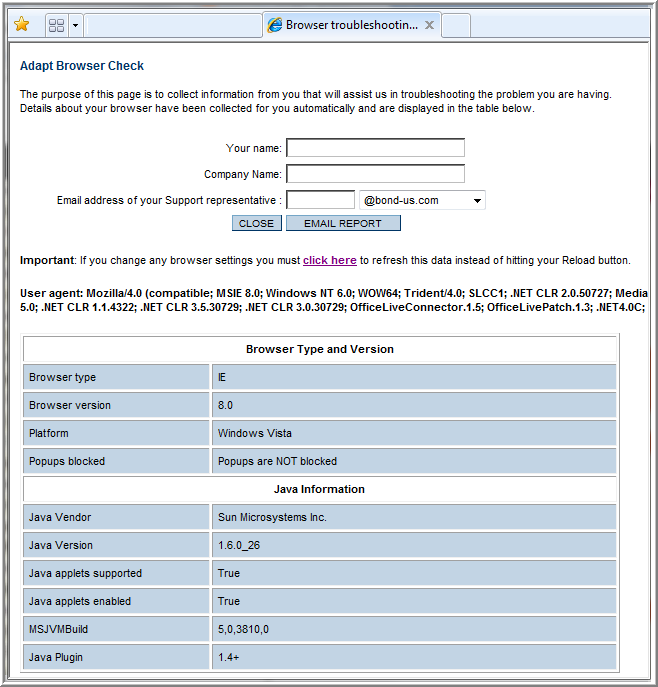
Task: Click the Support representative email field
Action: [x=320, y=200]
